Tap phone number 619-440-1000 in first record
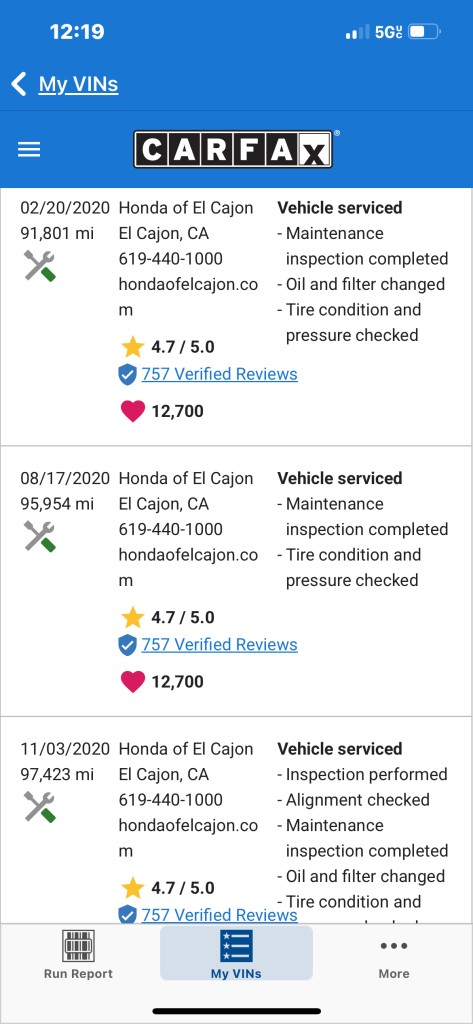 tap(171, 259)
